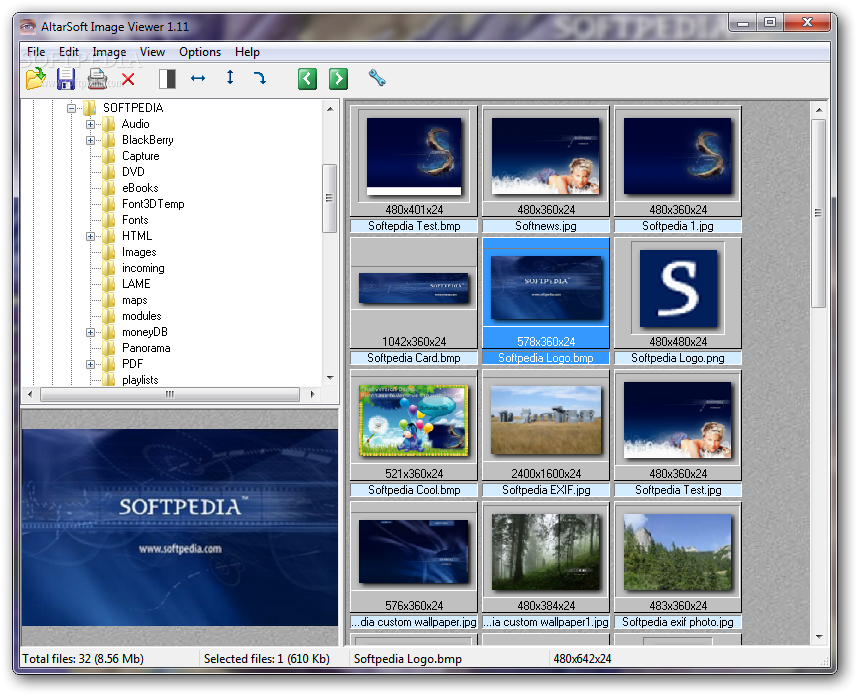Click the Softpedia preview image
This screenshot has width=858, height=695.
click(x=180, y=528)
